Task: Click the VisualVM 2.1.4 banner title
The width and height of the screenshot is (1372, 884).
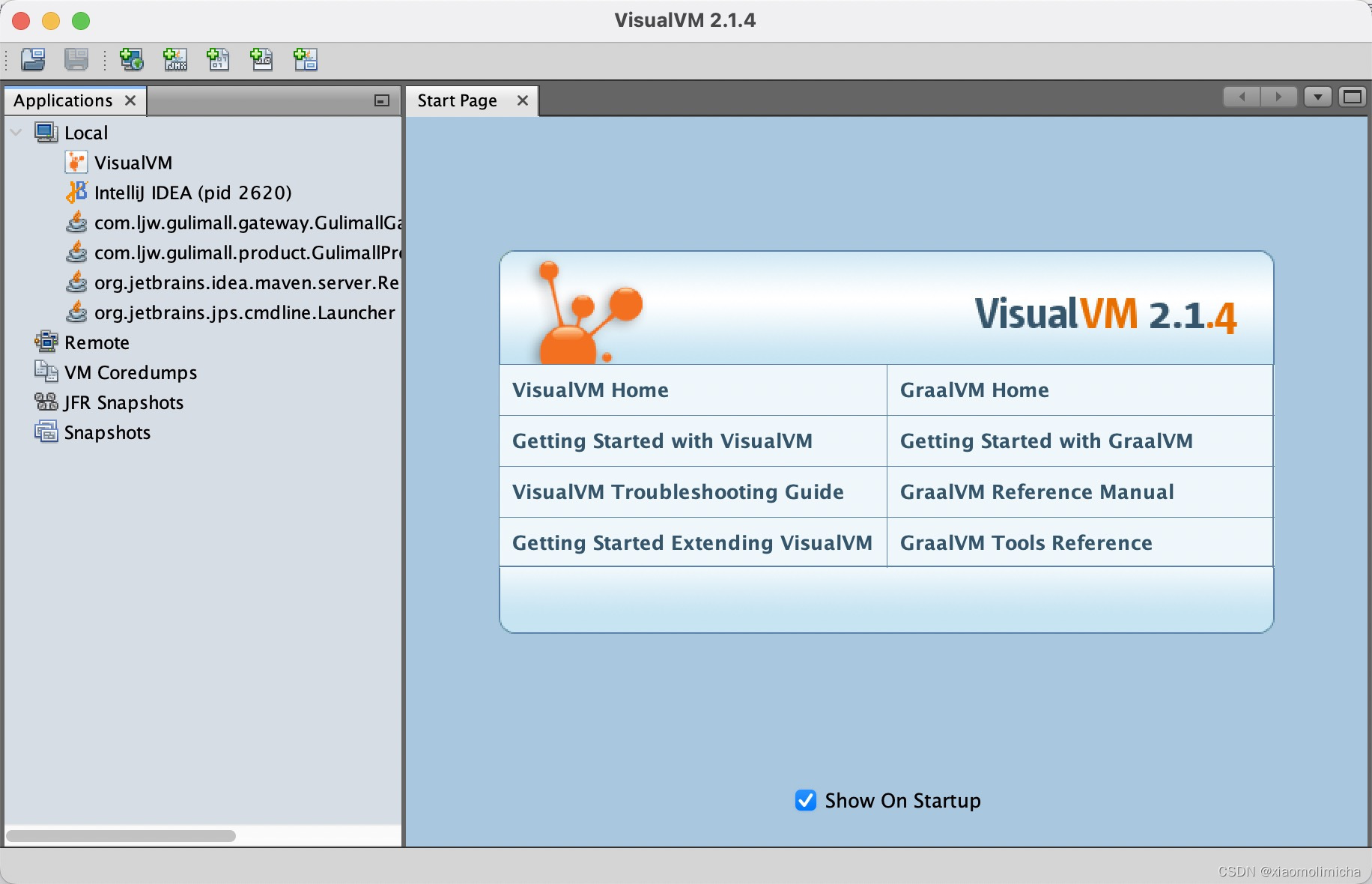Action: [1105, 315]
